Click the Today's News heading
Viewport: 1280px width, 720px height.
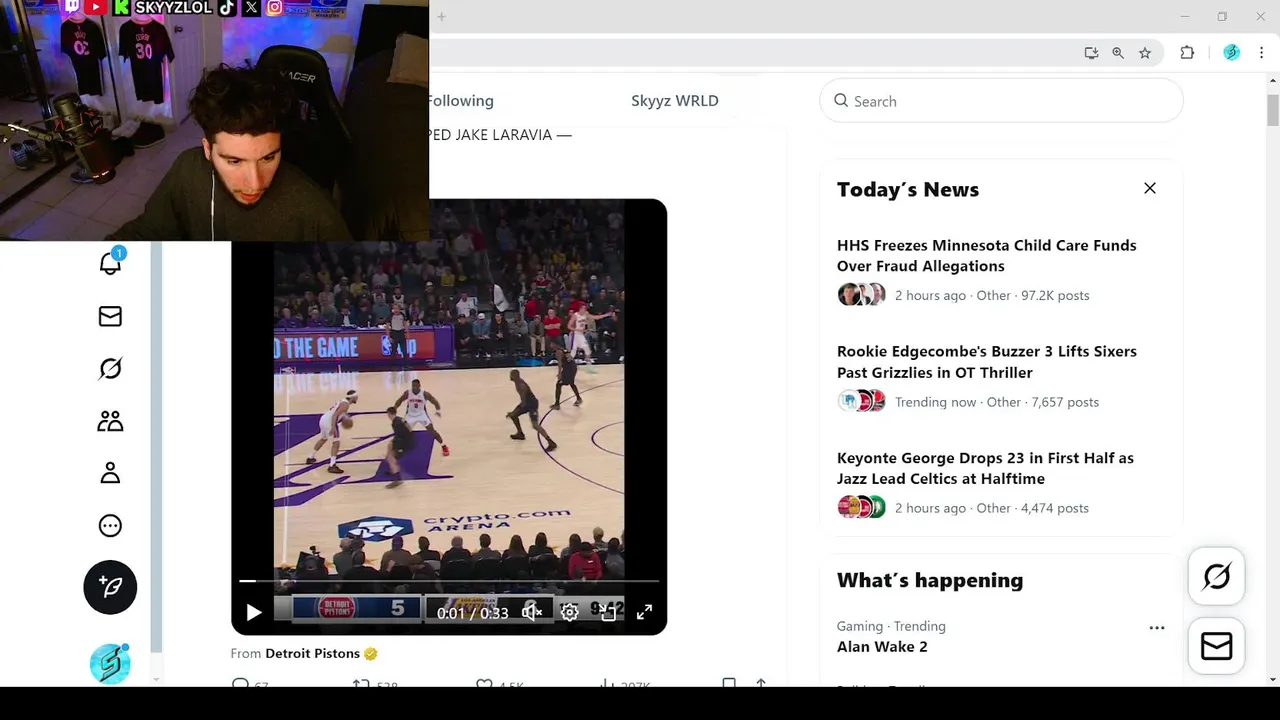click(908, 189)
